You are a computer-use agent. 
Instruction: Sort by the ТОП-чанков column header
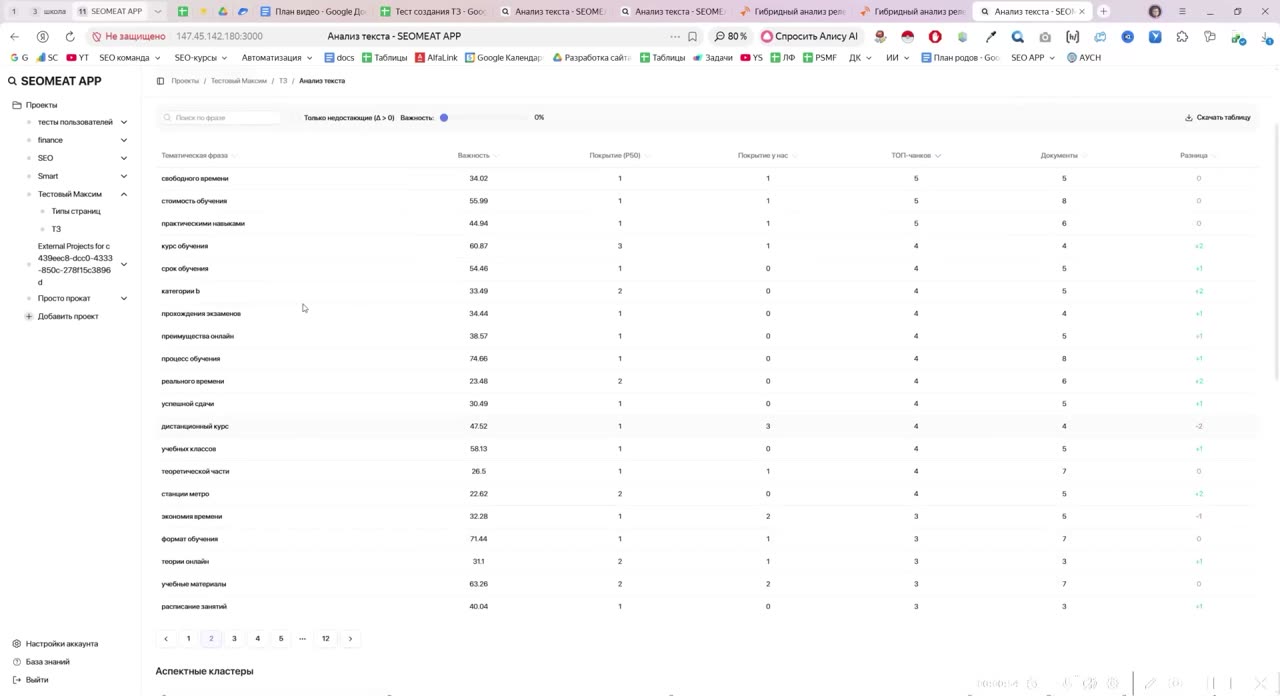coord(916,156)
